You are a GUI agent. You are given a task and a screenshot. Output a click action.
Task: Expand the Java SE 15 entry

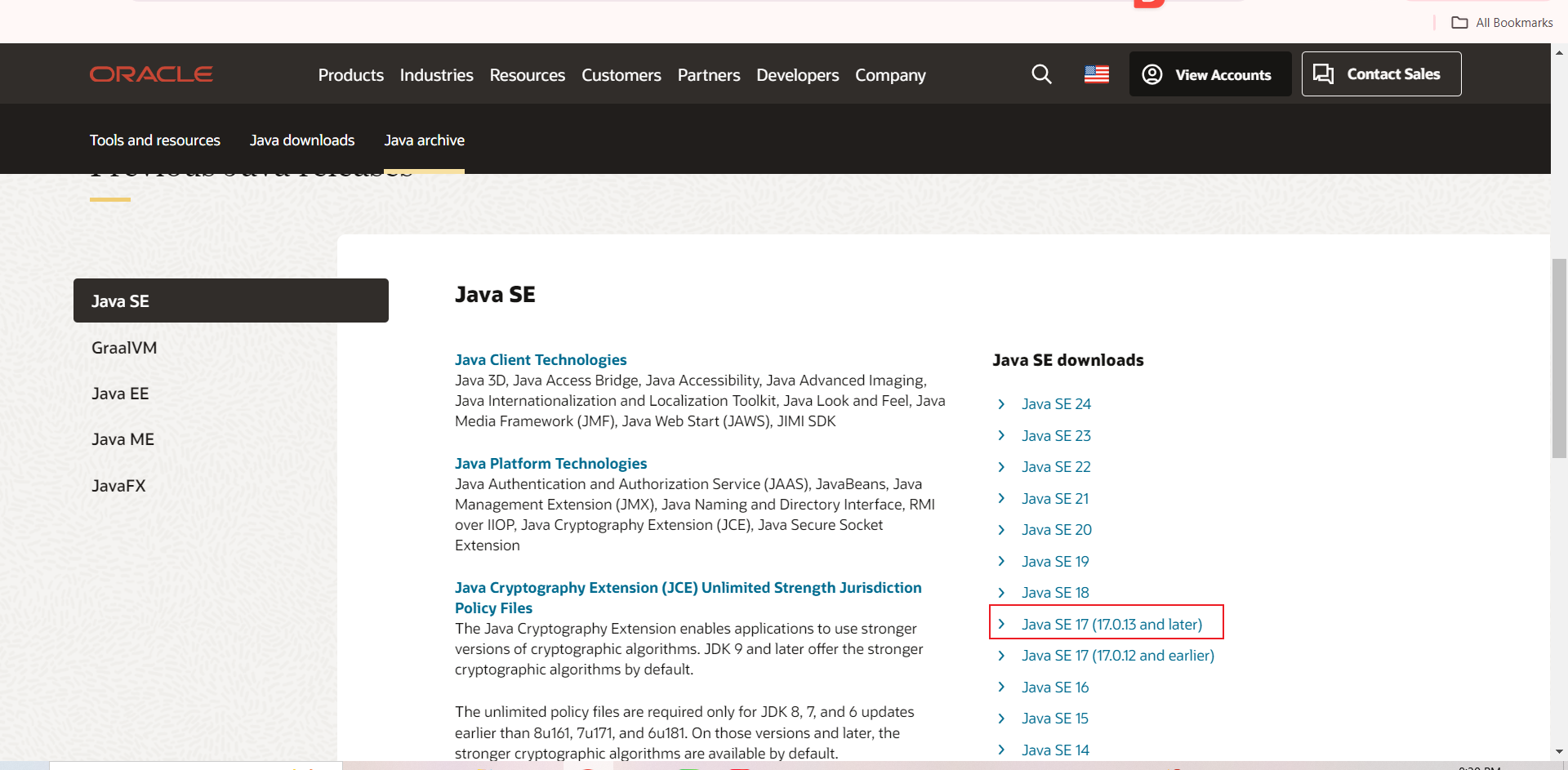pyautogui.click(x=1055, y=719)
